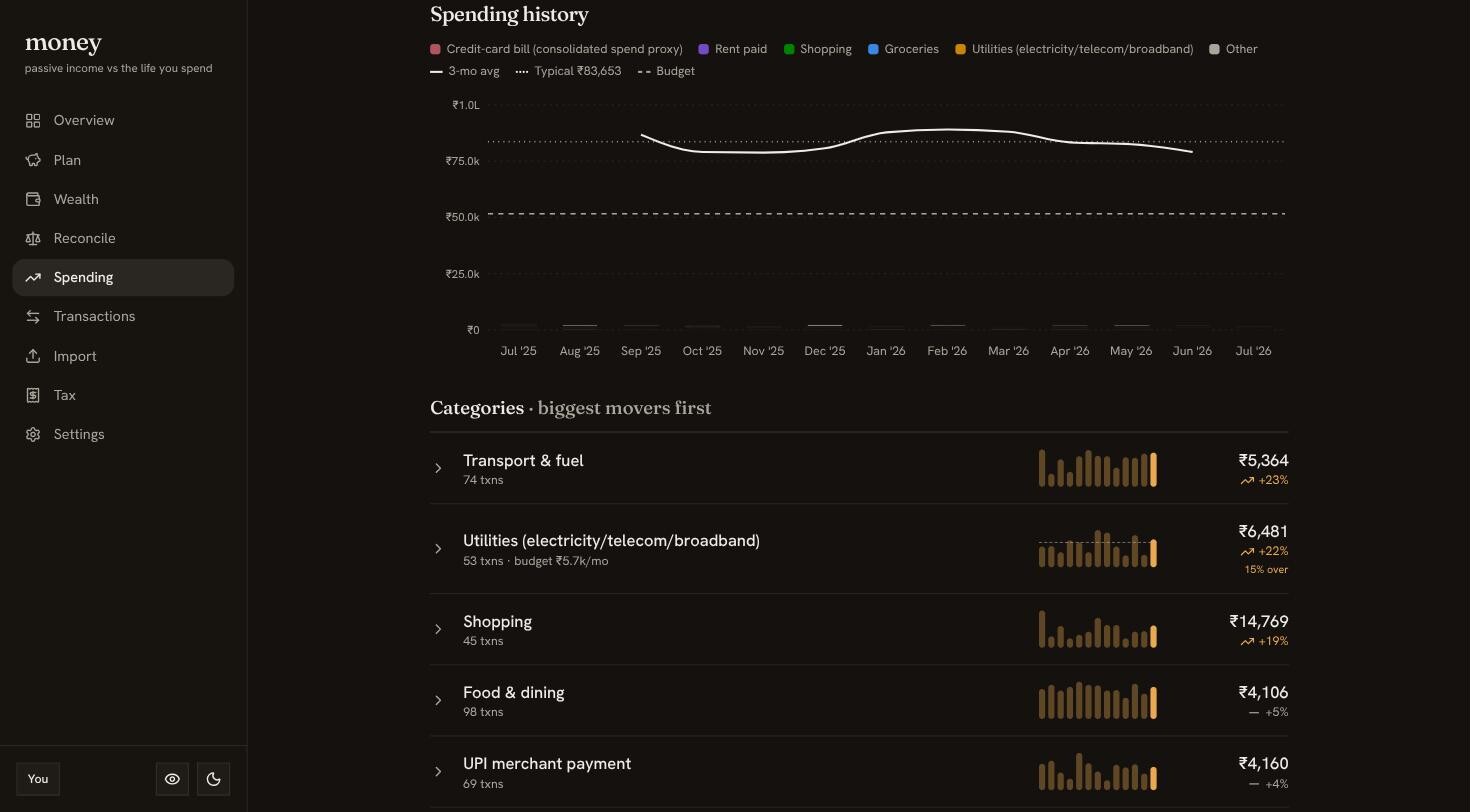Image resolution: width=1470 pixels, height=812 pixels.
Task: Toggle the privacy eye button
Action: point(172,779)
